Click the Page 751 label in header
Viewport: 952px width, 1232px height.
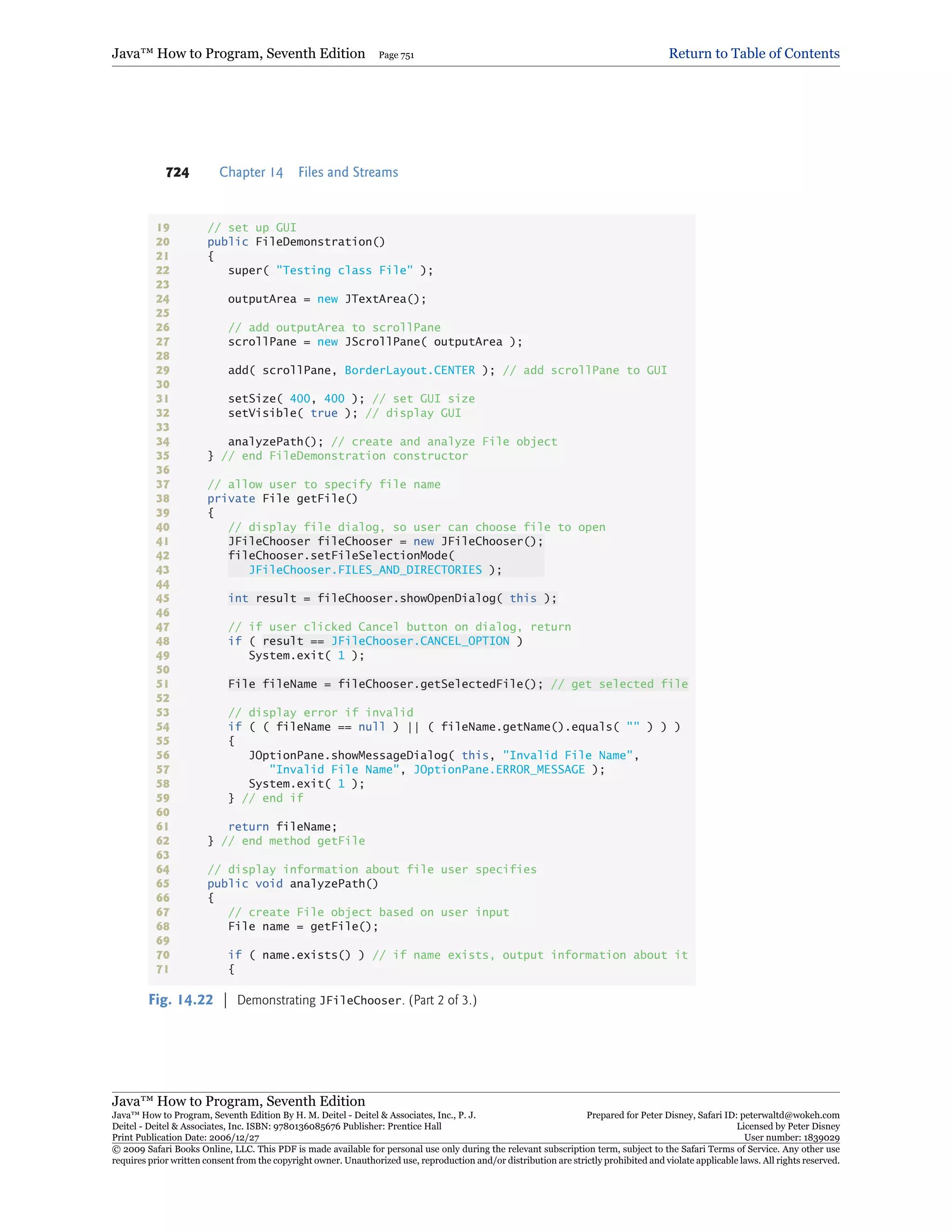[396, 55]
